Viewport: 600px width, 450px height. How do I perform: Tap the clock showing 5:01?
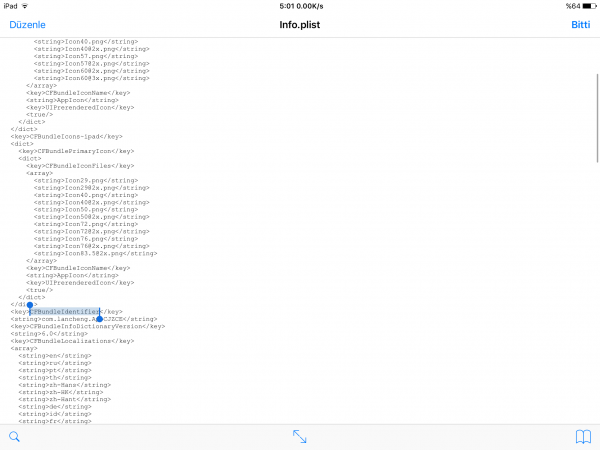(x=287, y=6)
